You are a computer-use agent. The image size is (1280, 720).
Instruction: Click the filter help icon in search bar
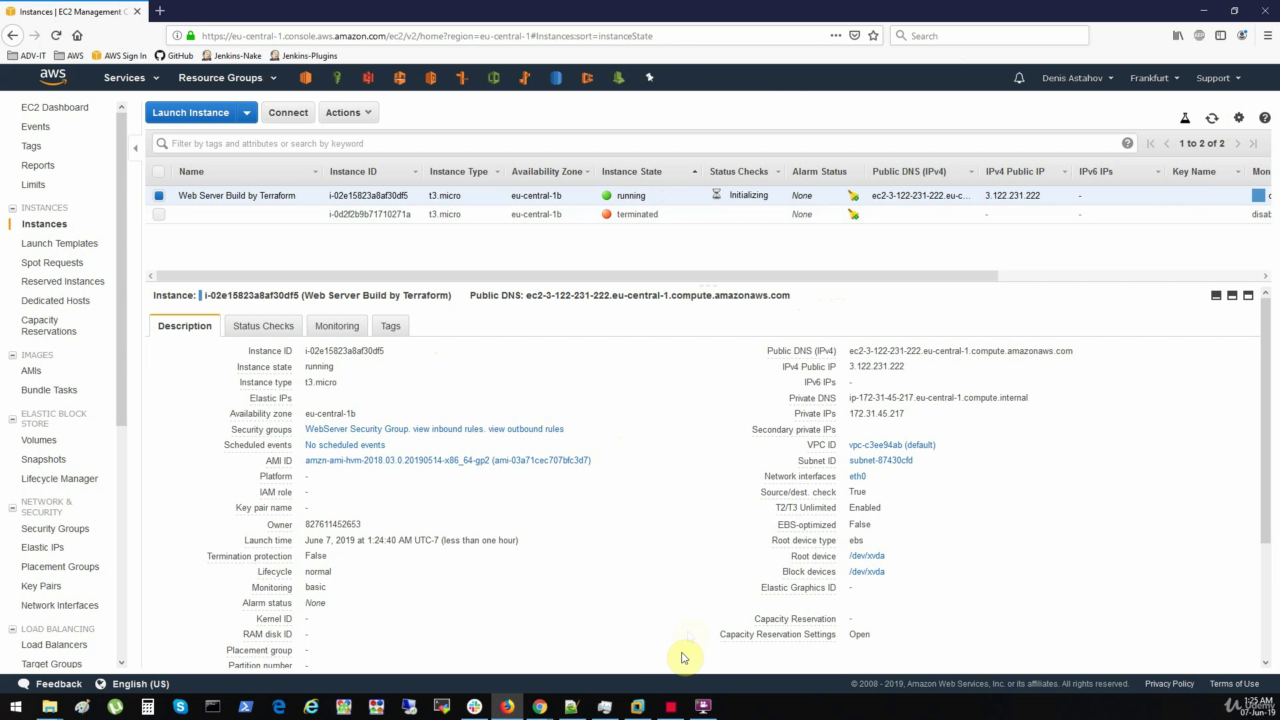point(1128,143)
